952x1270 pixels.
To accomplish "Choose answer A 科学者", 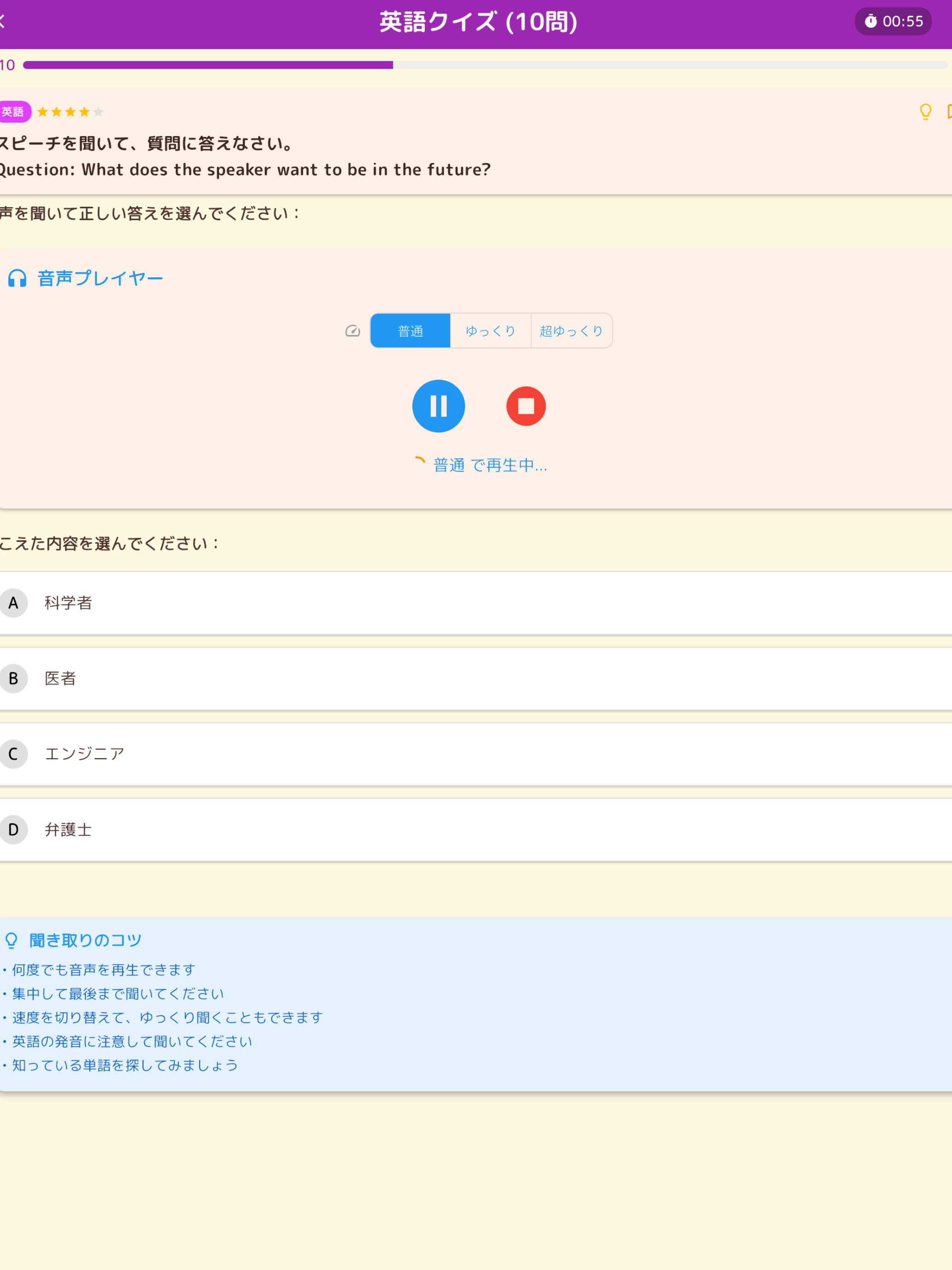I will pos(476,603).
